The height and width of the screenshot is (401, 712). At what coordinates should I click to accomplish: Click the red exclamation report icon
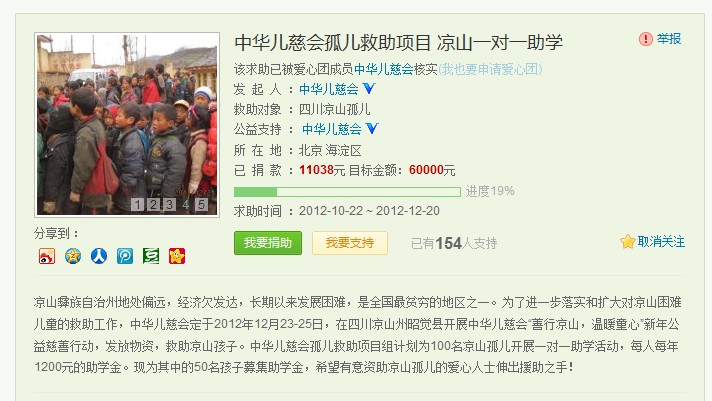point(645,39)
